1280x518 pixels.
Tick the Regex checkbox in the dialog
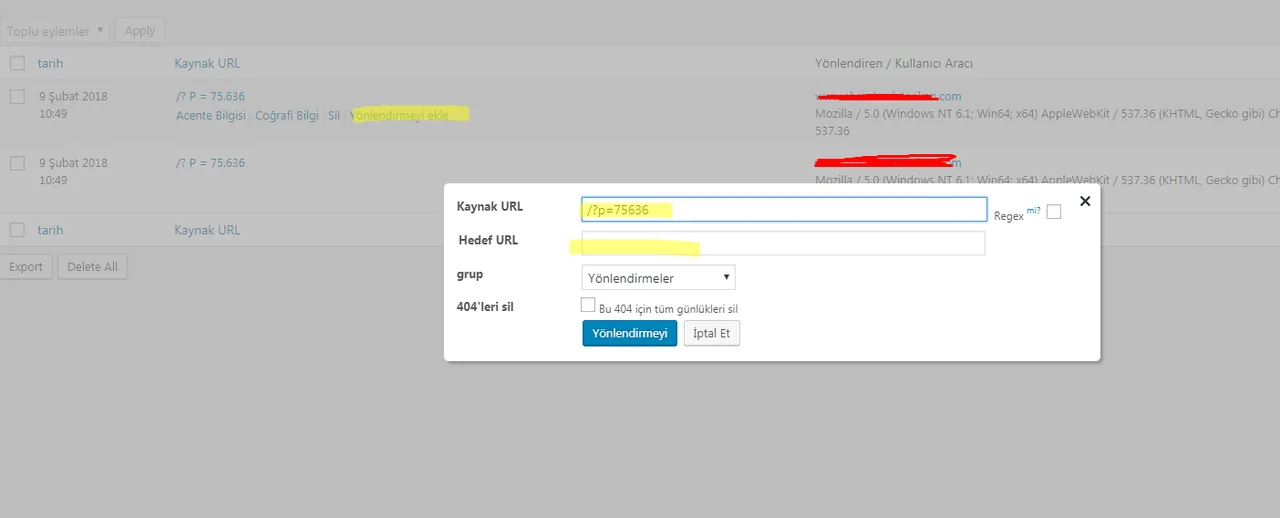coord(1054,211)
